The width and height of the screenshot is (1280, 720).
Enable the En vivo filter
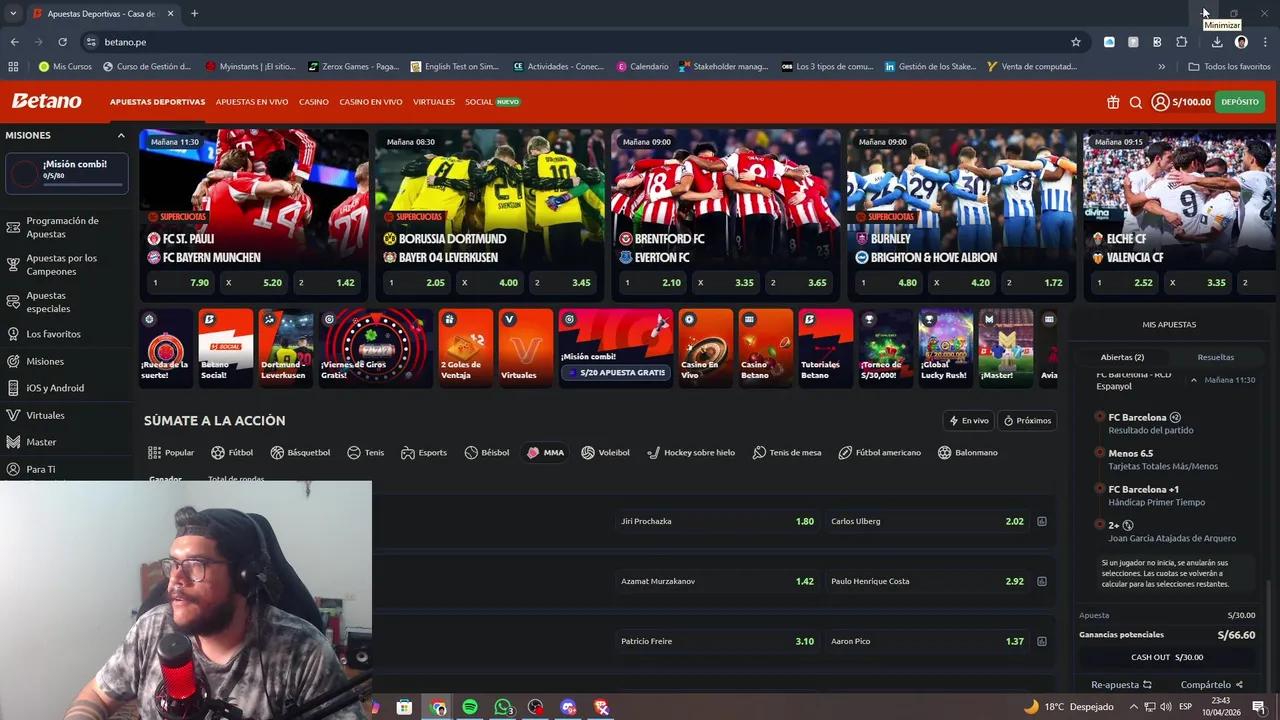tap(968, 420)
